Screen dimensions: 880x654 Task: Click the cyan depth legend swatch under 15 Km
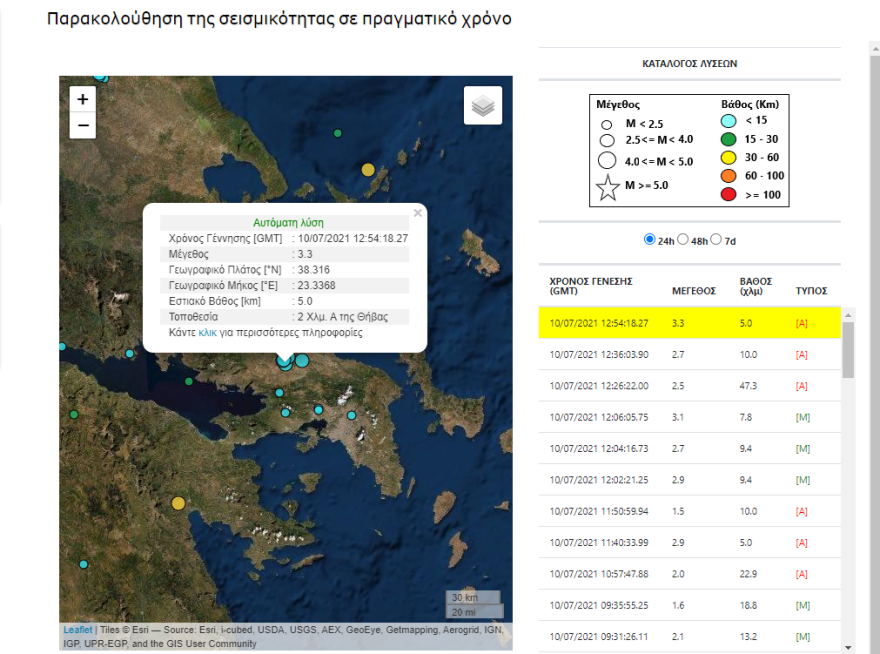click(727, 120)
